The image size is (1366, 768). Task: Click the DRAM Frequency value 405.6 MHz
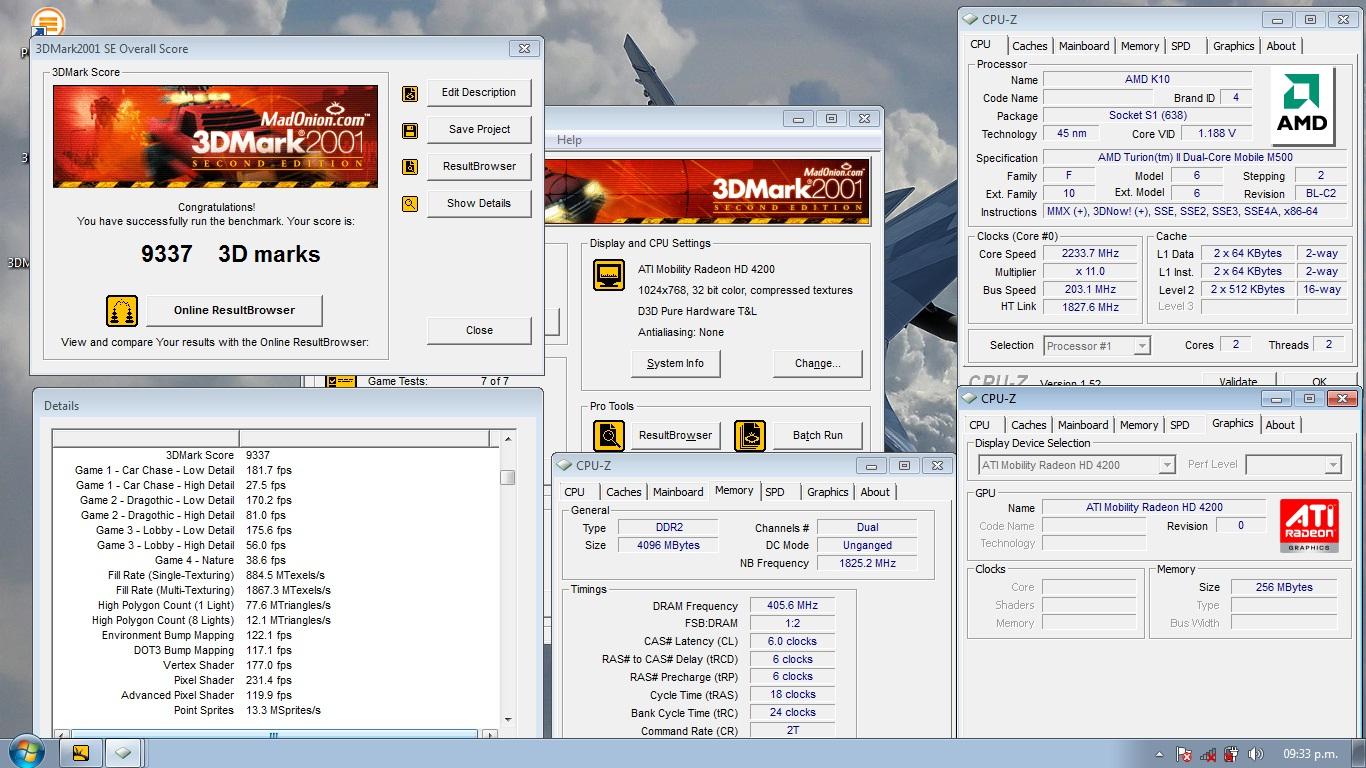coord(791,606)
